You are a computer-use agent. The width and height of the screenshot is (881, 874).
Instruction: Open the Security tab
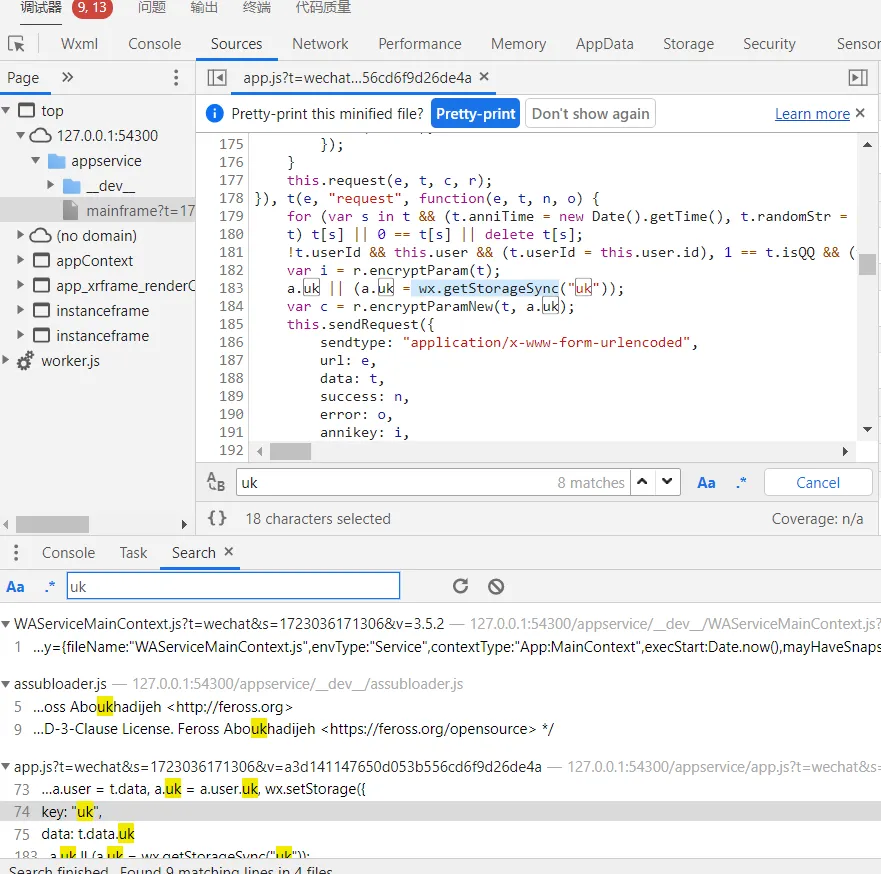769,44
